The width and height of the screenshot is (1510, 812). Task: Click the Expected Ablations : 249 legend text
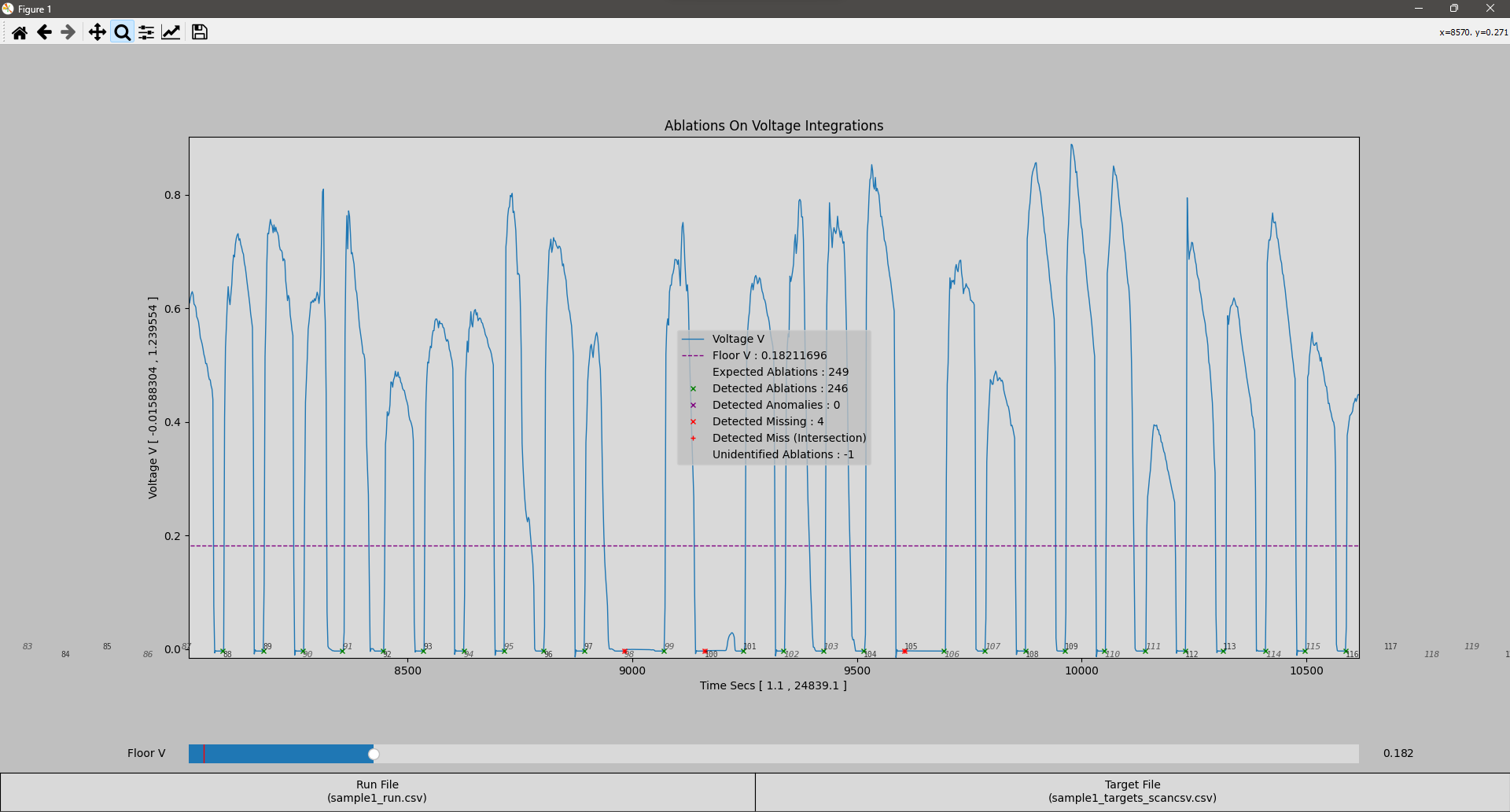click(x=780, y=372)
